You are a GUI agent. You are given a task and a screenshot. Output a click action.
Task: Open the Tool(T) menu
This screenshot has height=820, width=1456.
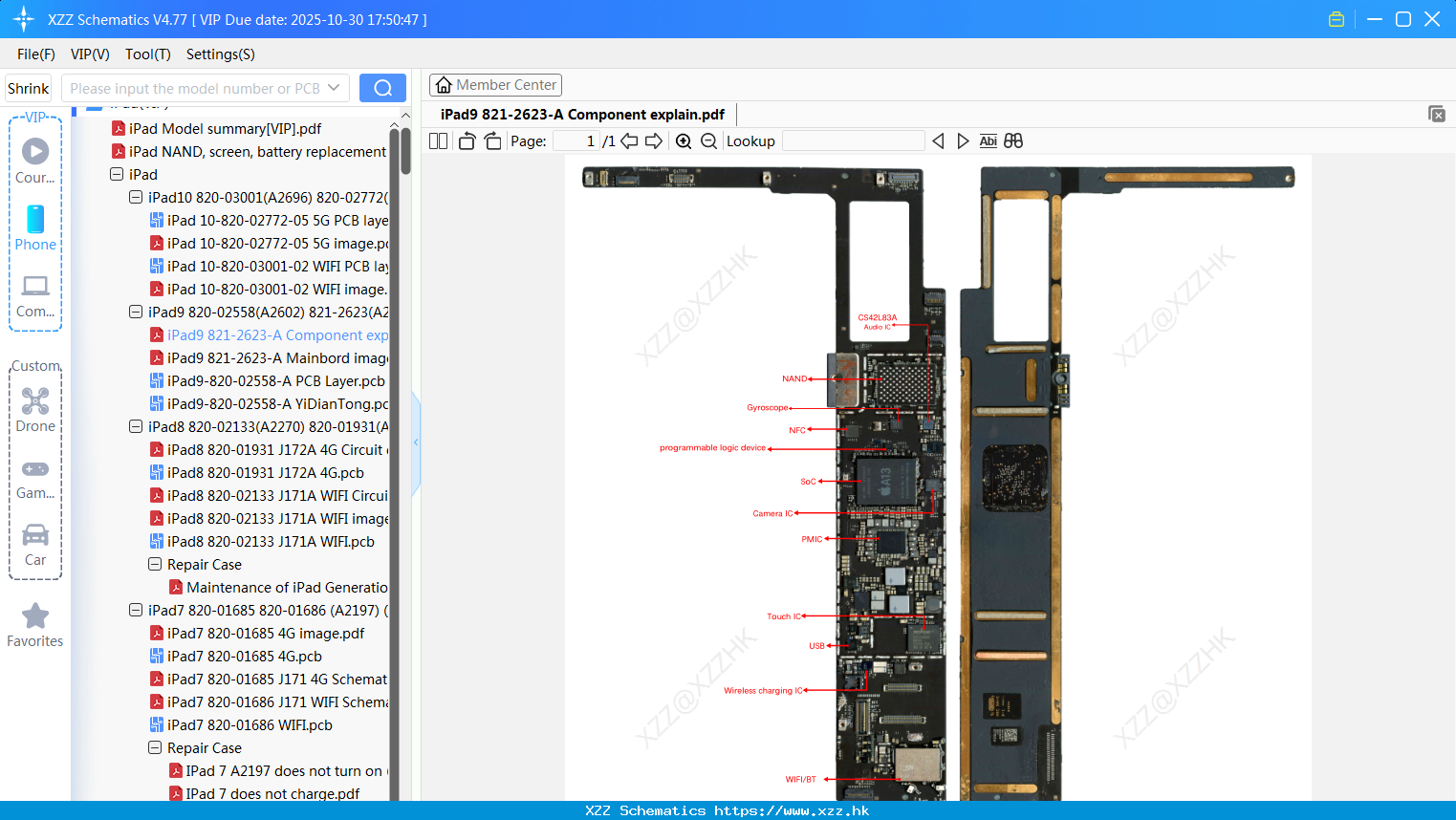click(148, 54)
